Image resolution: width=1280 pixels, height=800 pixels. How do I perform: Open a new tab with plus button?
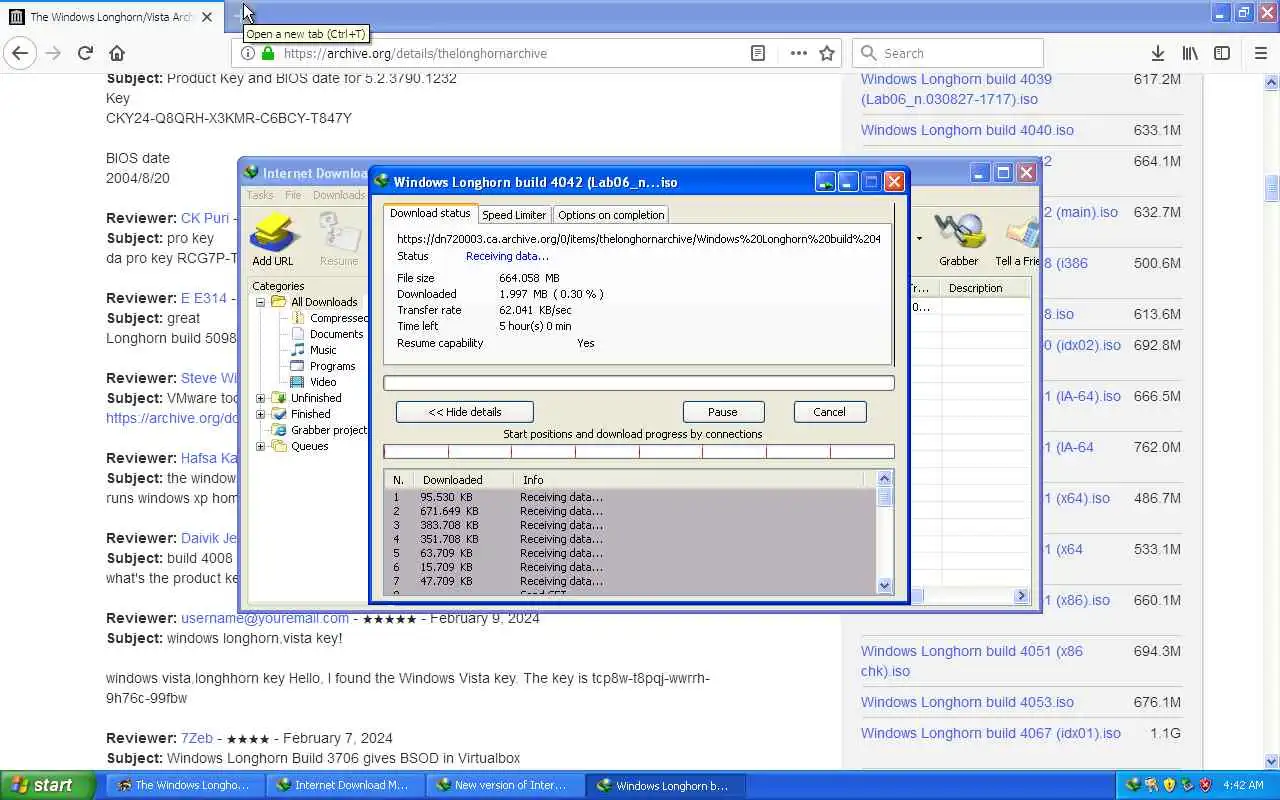coord(240,16)
